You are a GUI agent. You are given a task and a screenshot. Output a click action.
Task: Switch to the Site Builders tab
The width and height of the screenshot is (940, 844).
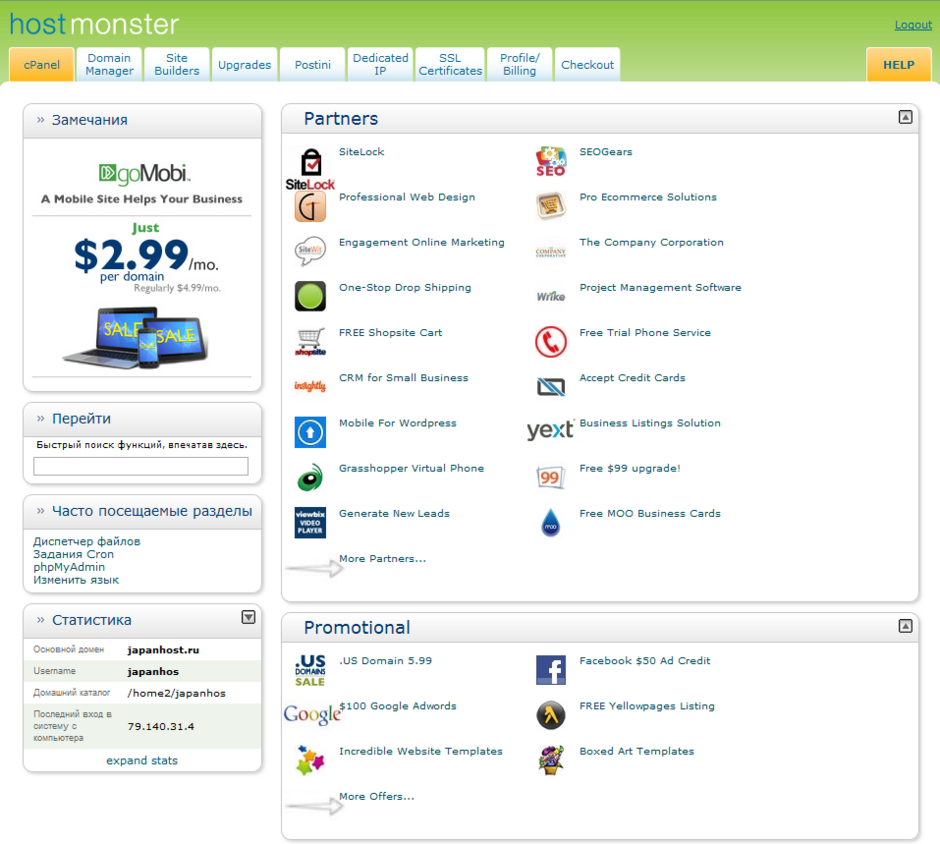coord(177,65)
